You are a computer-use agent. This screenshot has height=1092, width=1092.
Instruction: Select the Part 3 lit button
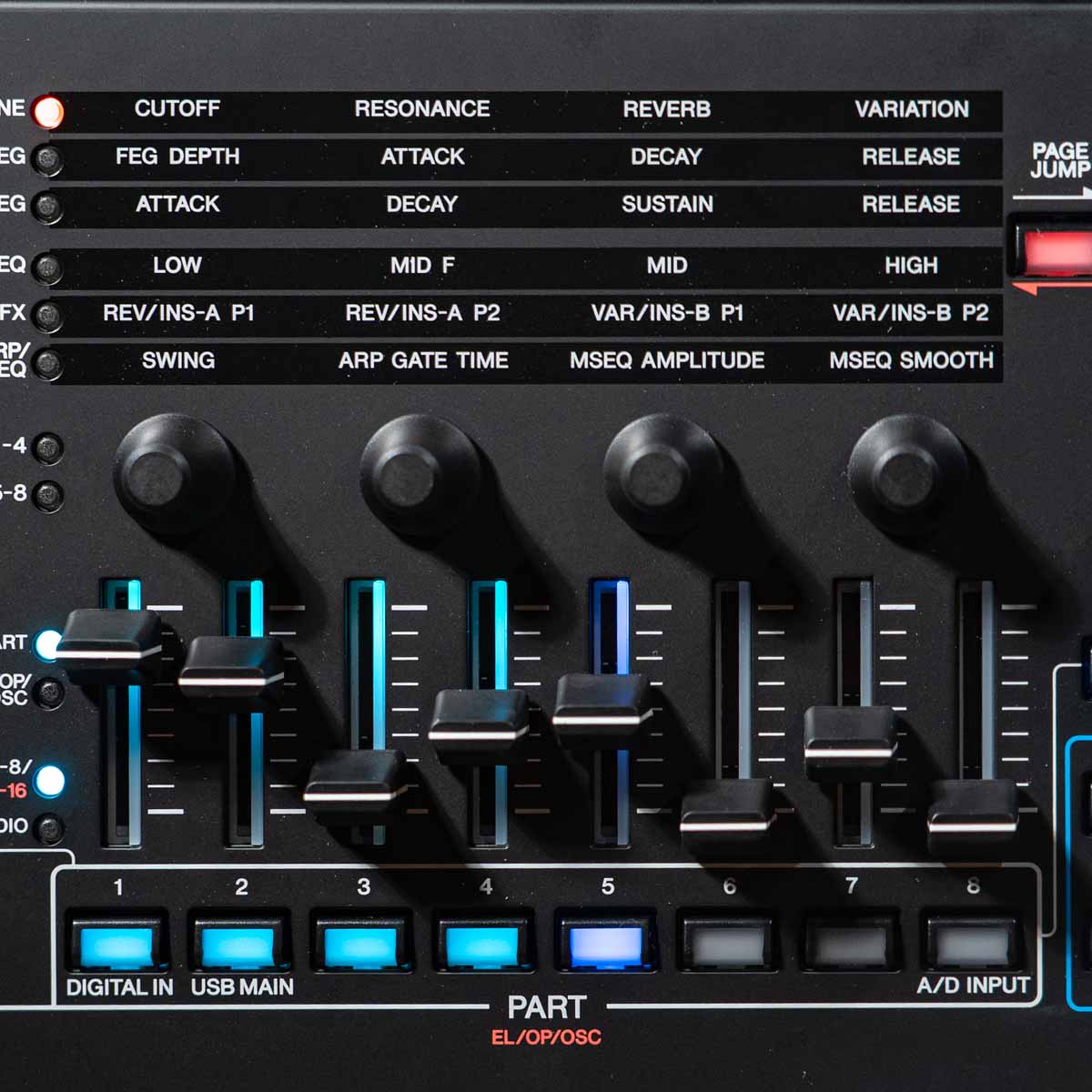(360, 946)
